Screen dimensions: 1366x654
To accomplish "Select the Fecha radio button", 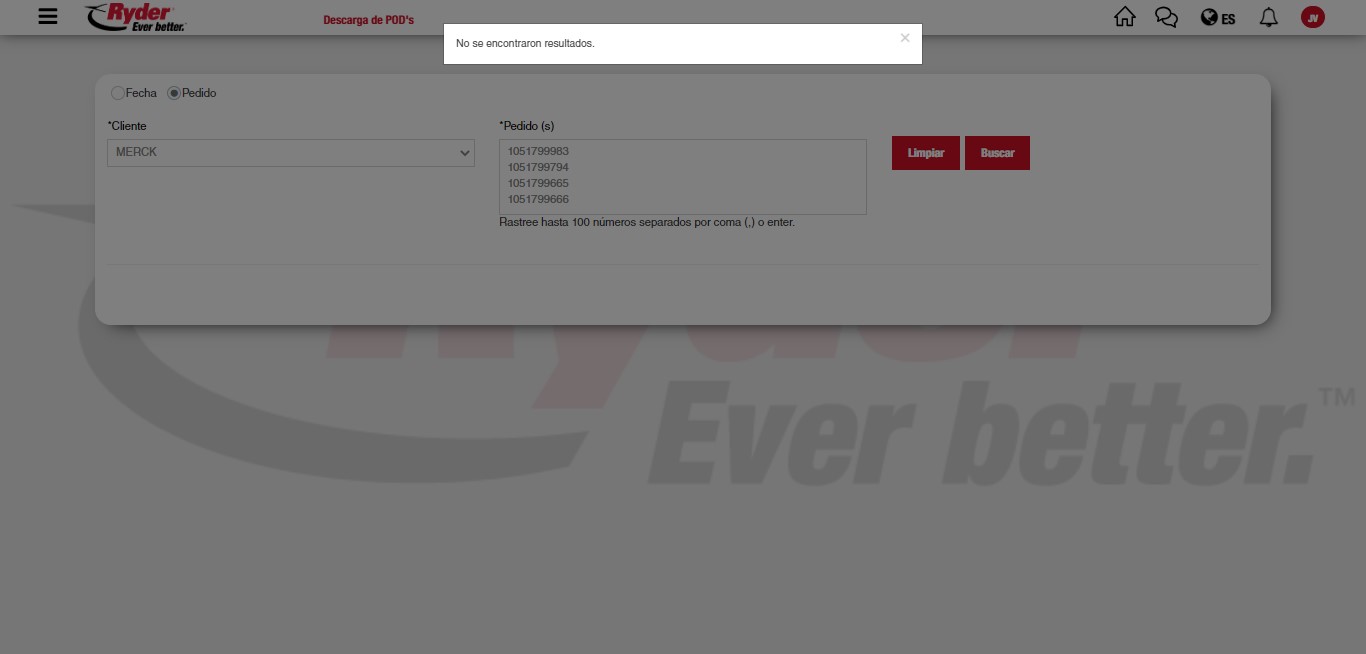I will tap(118, 93).
